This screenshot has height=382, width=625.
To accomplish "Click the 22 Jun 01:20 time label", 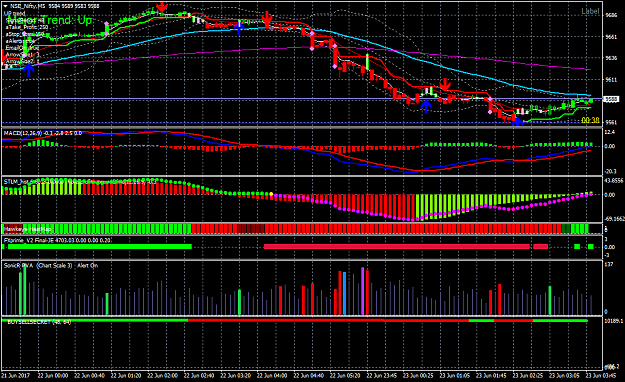I will (126, 376).
